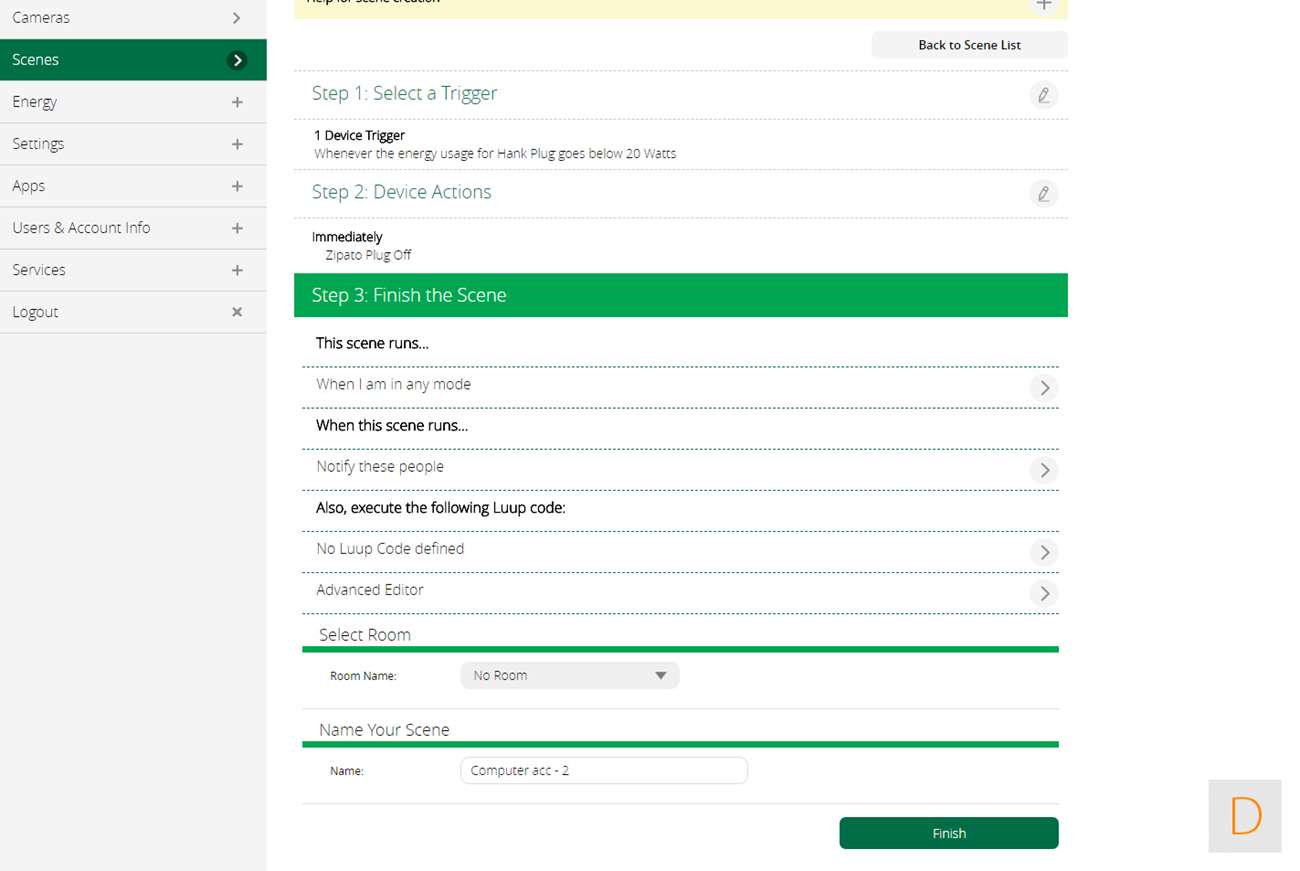Screen dimensions: 1300x871
Task: Click the edit pencil for Step 2 Device Actions
Action: (1043, 193)
